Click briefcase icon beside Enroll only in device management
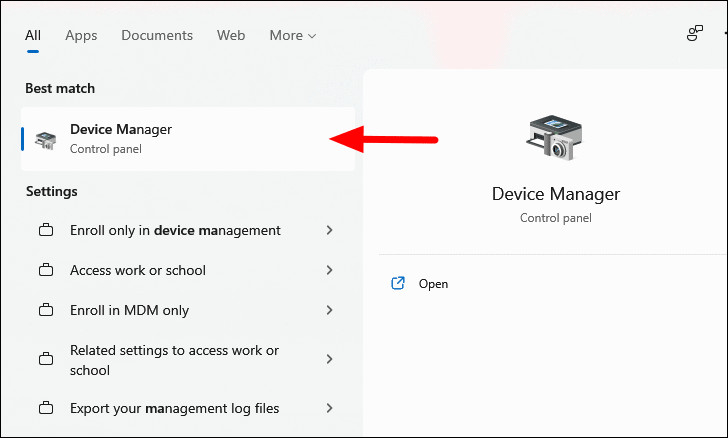Screen dimensions: 728x438 pyautogui.click(x=46, y=230)
